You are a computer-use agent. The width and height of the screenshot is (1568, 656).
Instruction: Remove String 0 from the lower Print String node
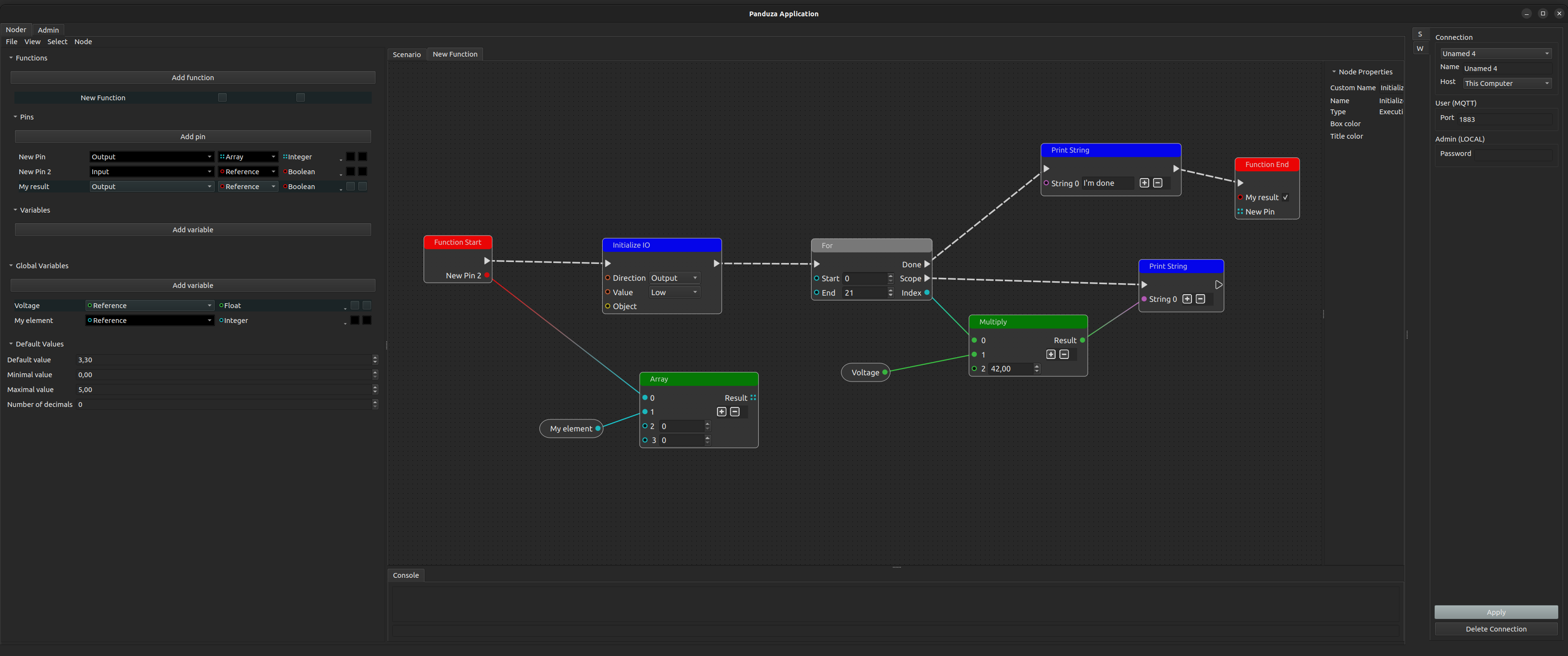tap(1200, 298)
